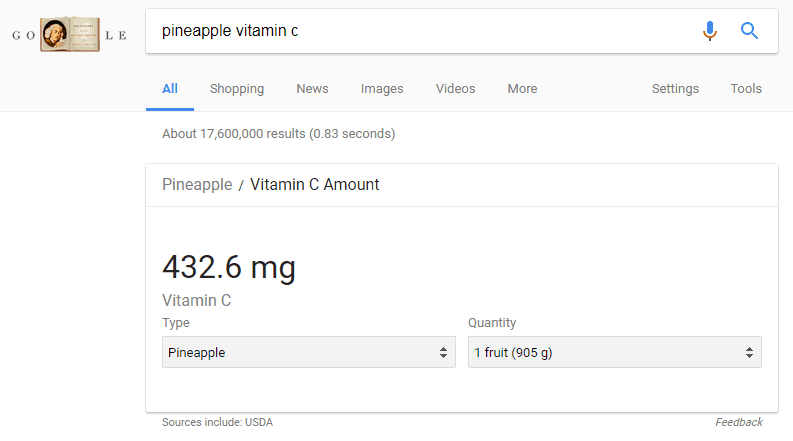Open the Google doodle logo image
793x441 pixels.
pos(70,34)
